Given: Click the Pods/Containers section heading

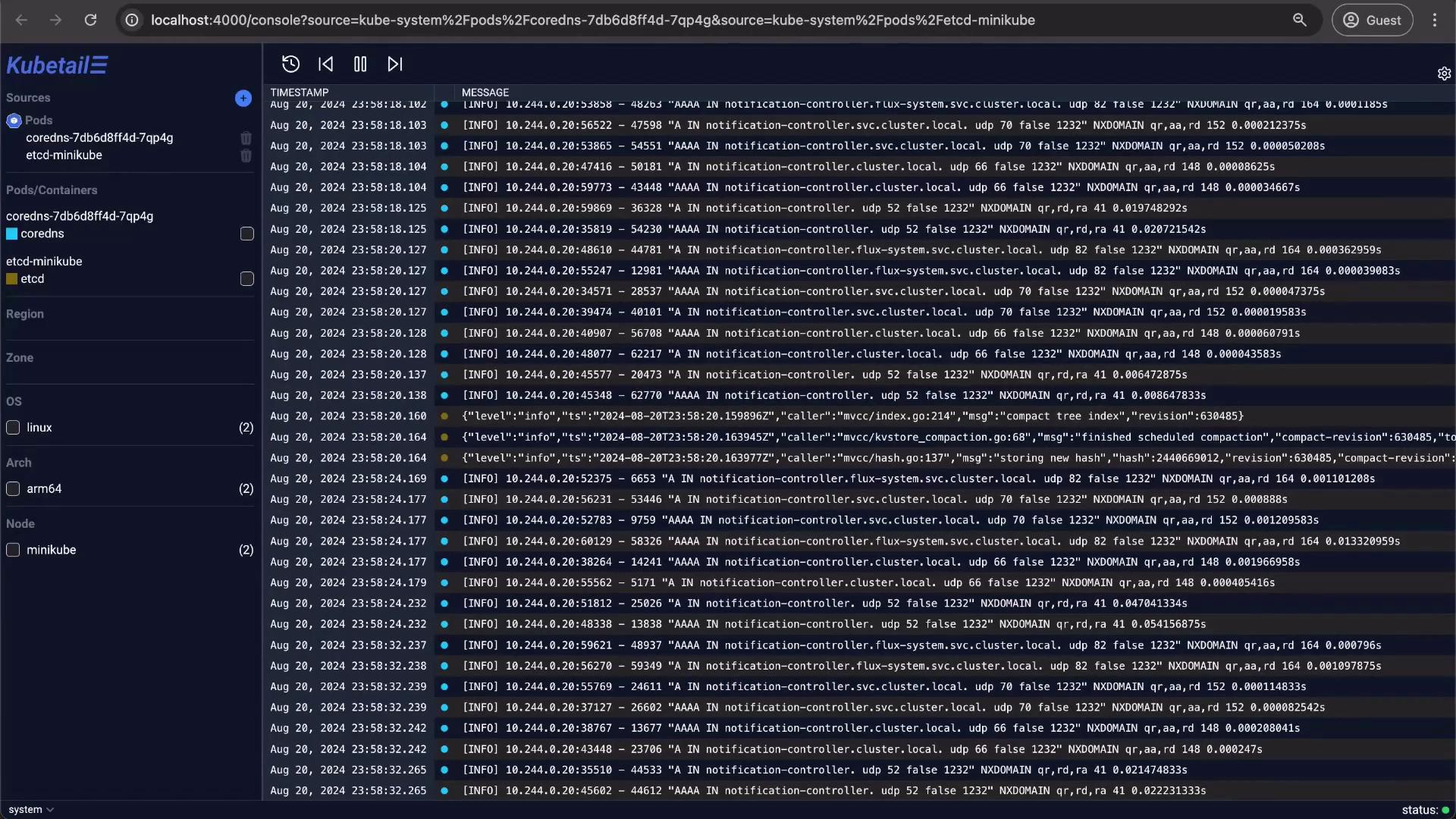Looking at the screenshot, I should point(52,190).
